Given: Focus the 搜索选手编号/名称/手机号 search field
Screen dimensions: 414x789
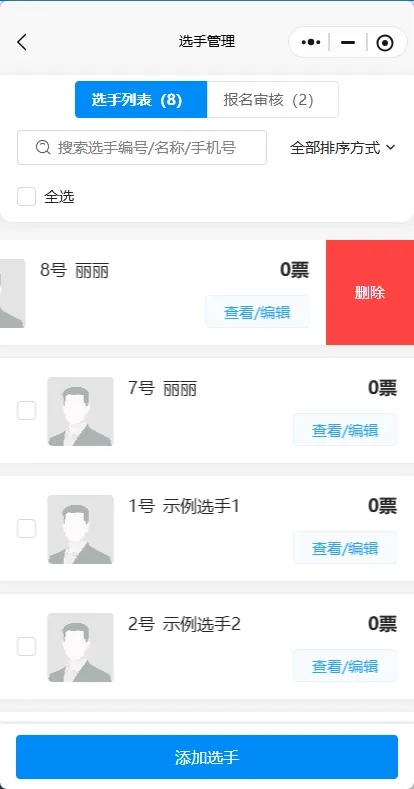Looking at the screenshot, I should point(142,147).
